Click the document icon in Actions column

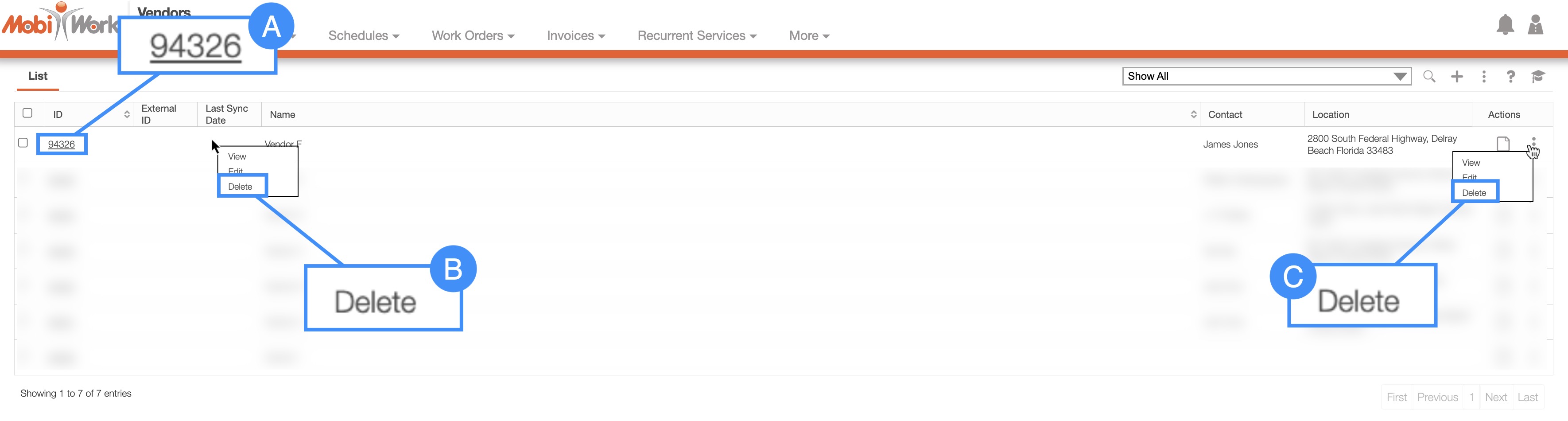pyautogui.click(x=1503, y=144)
